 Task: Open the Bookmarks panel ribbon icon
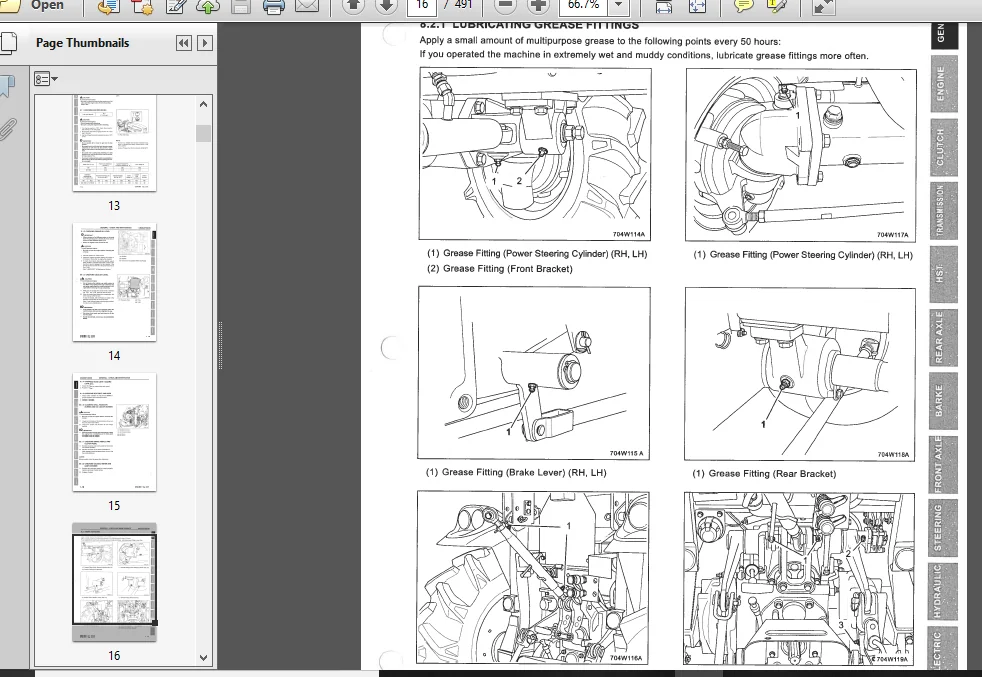(8, 86)
